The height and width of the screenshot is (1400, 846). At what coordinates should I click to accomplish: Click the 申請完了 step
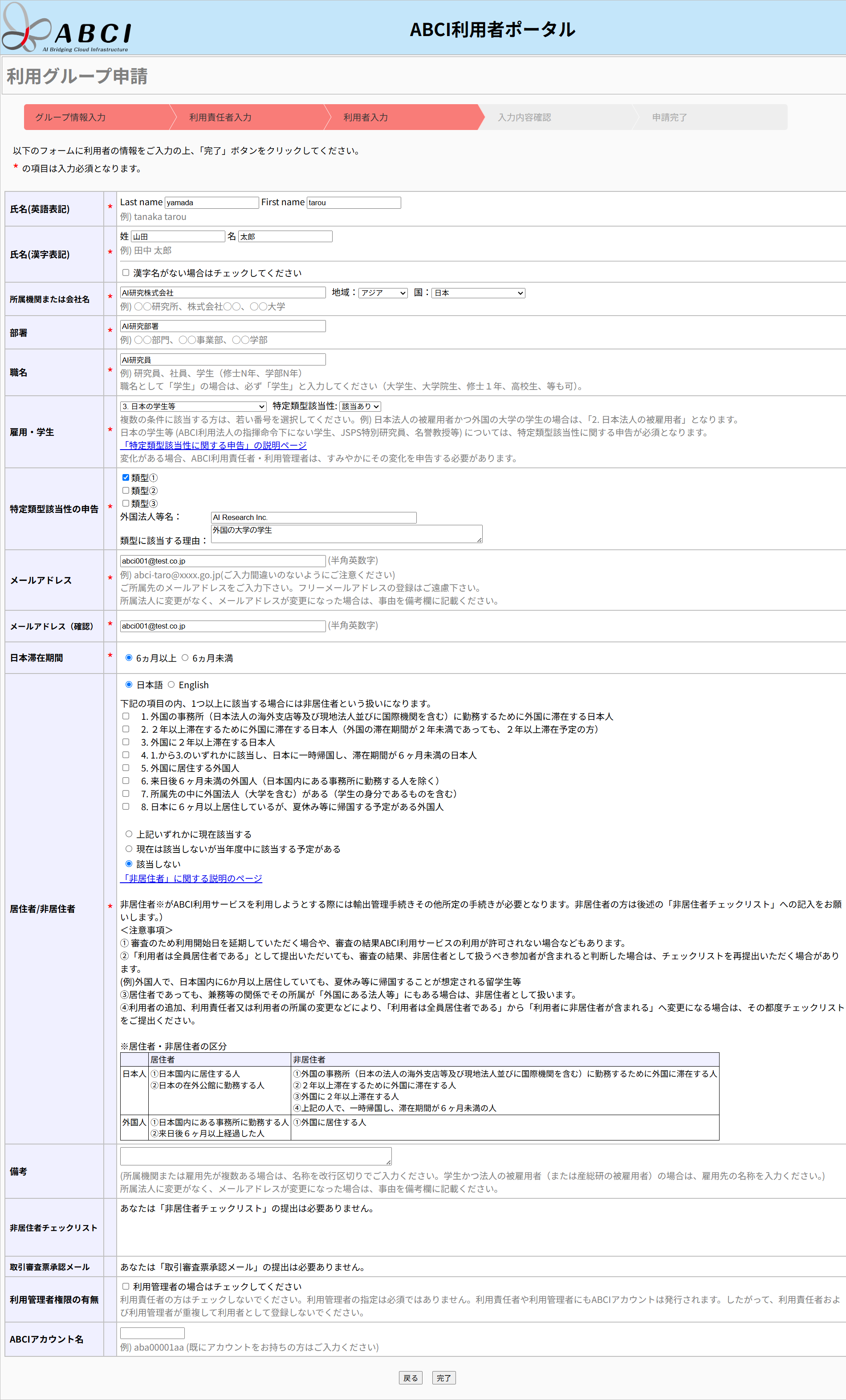(710, 117)
